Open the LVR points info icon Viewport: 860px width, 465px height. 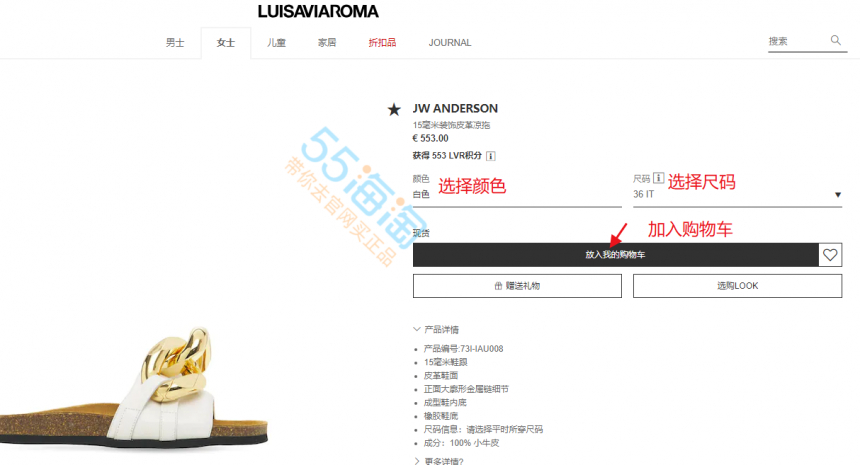tap(491, 156)
